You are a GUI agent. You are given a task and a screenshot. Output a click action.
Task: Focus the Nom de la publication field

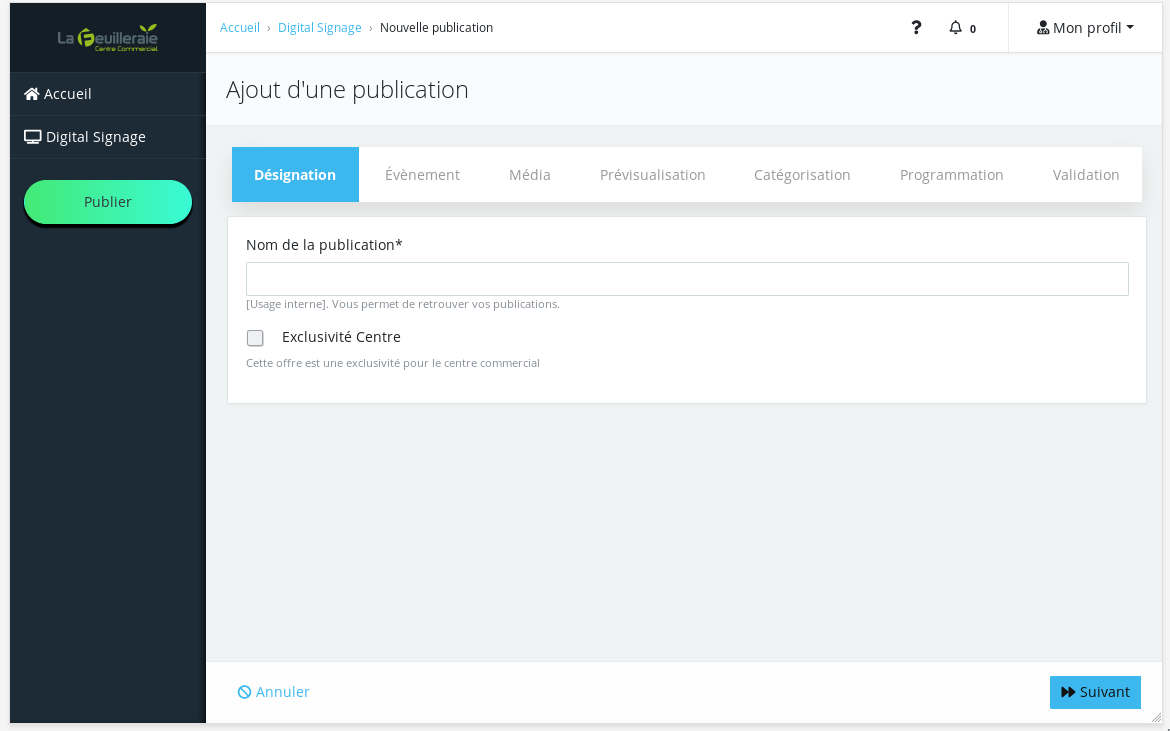click(x=687, y=279)
